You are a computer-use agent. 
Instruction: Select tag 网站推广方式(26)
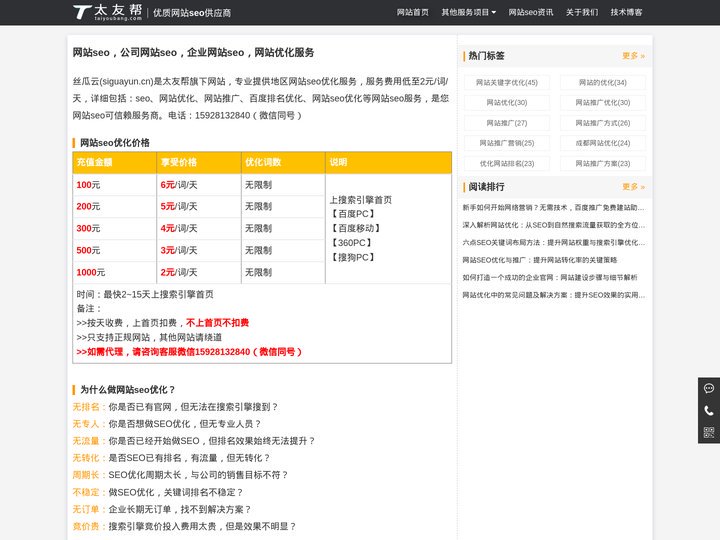(x=602, y=123)
